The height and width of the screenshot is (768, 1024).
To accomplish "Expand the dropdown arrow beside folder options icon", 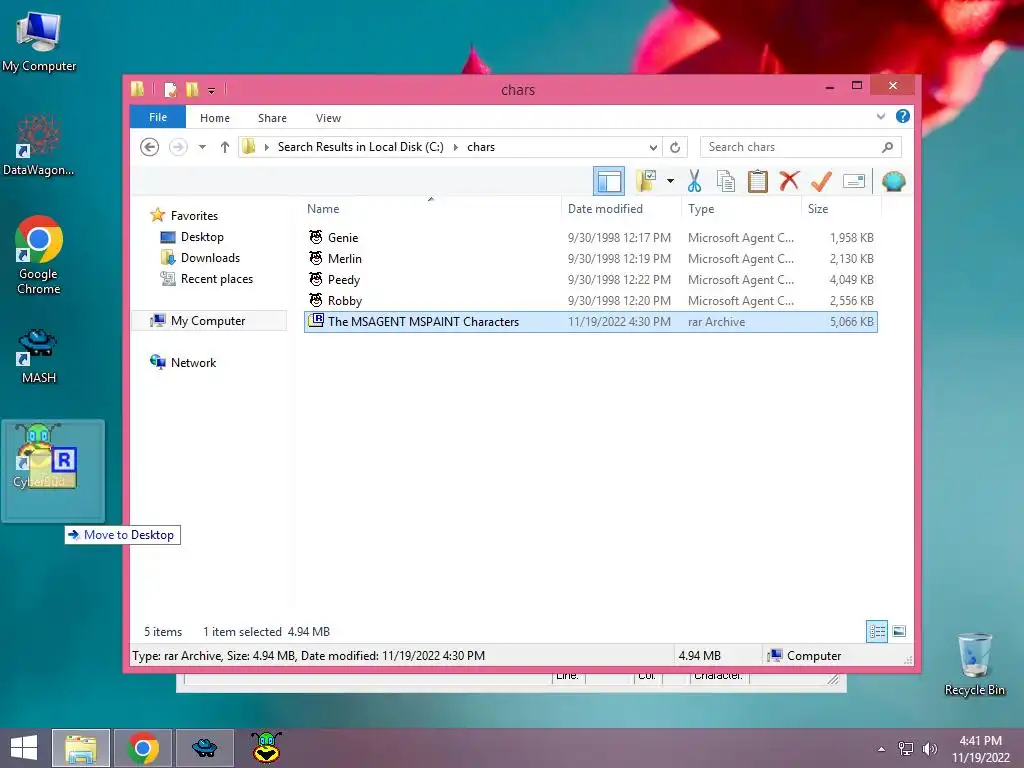I will [670, 181].
